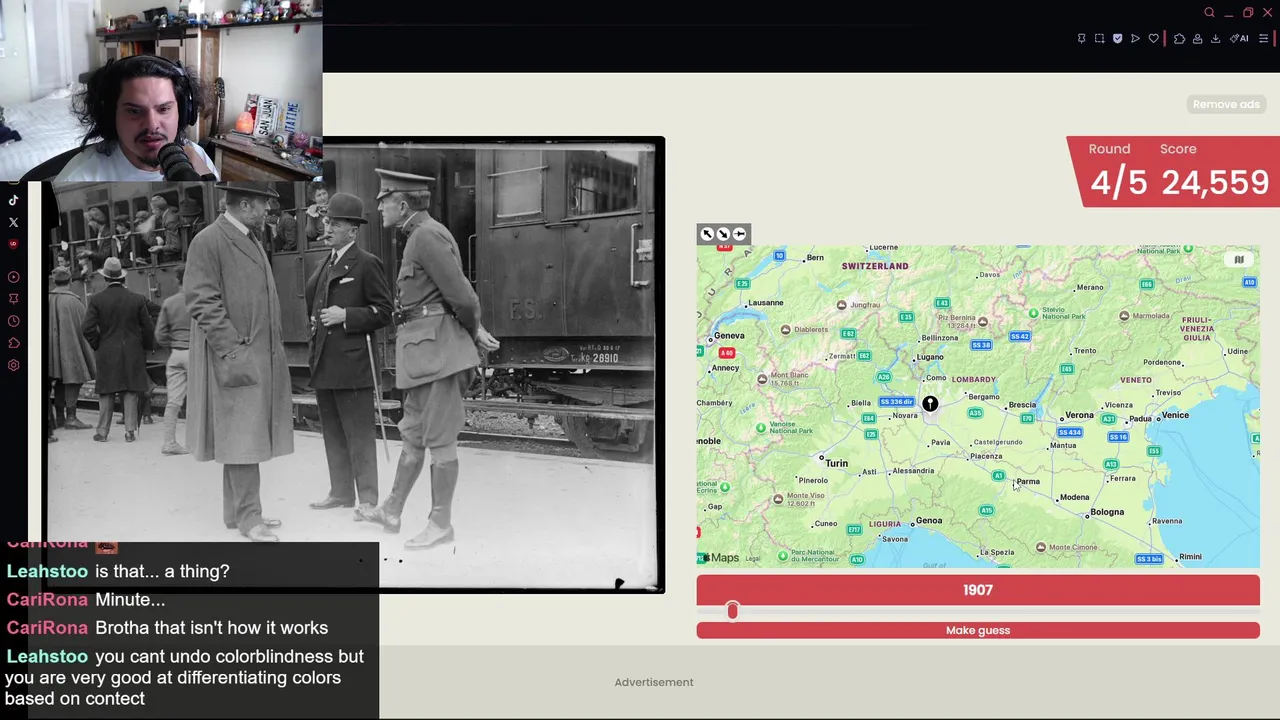Click Verona on the map

[x=1079, y=415]
